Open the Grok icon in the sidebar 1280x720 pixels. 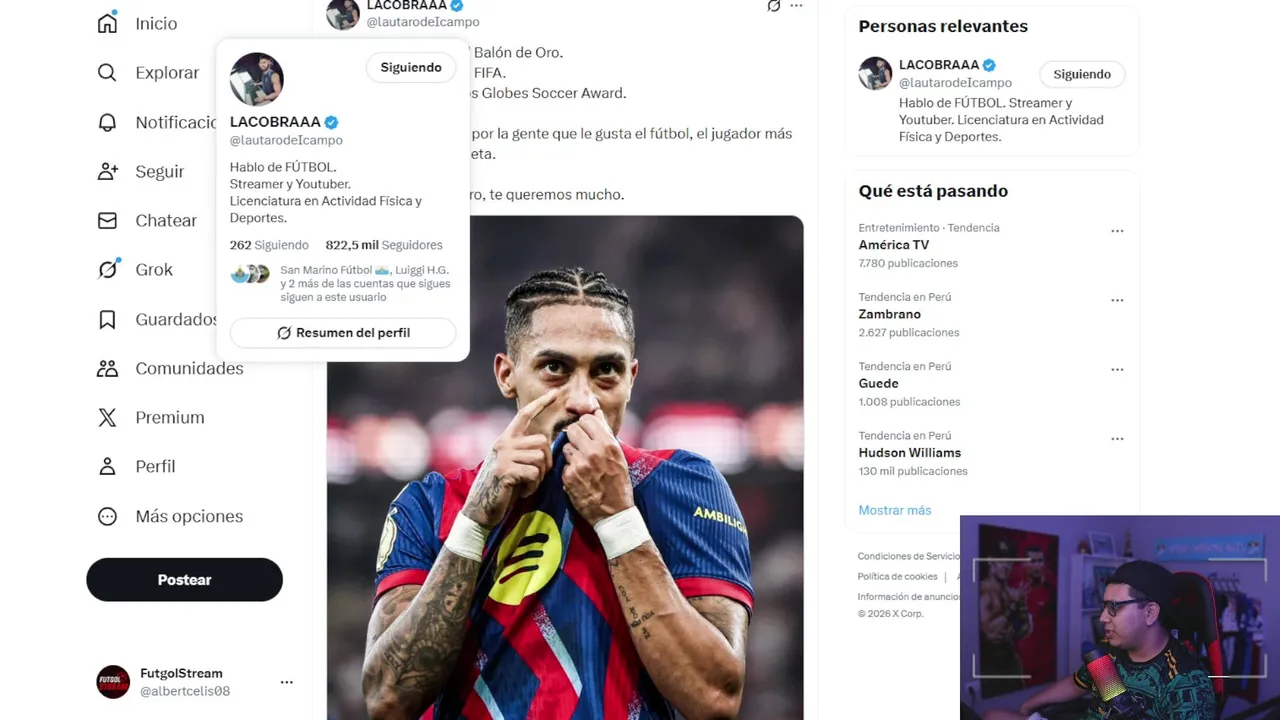[x=107, y=269]
